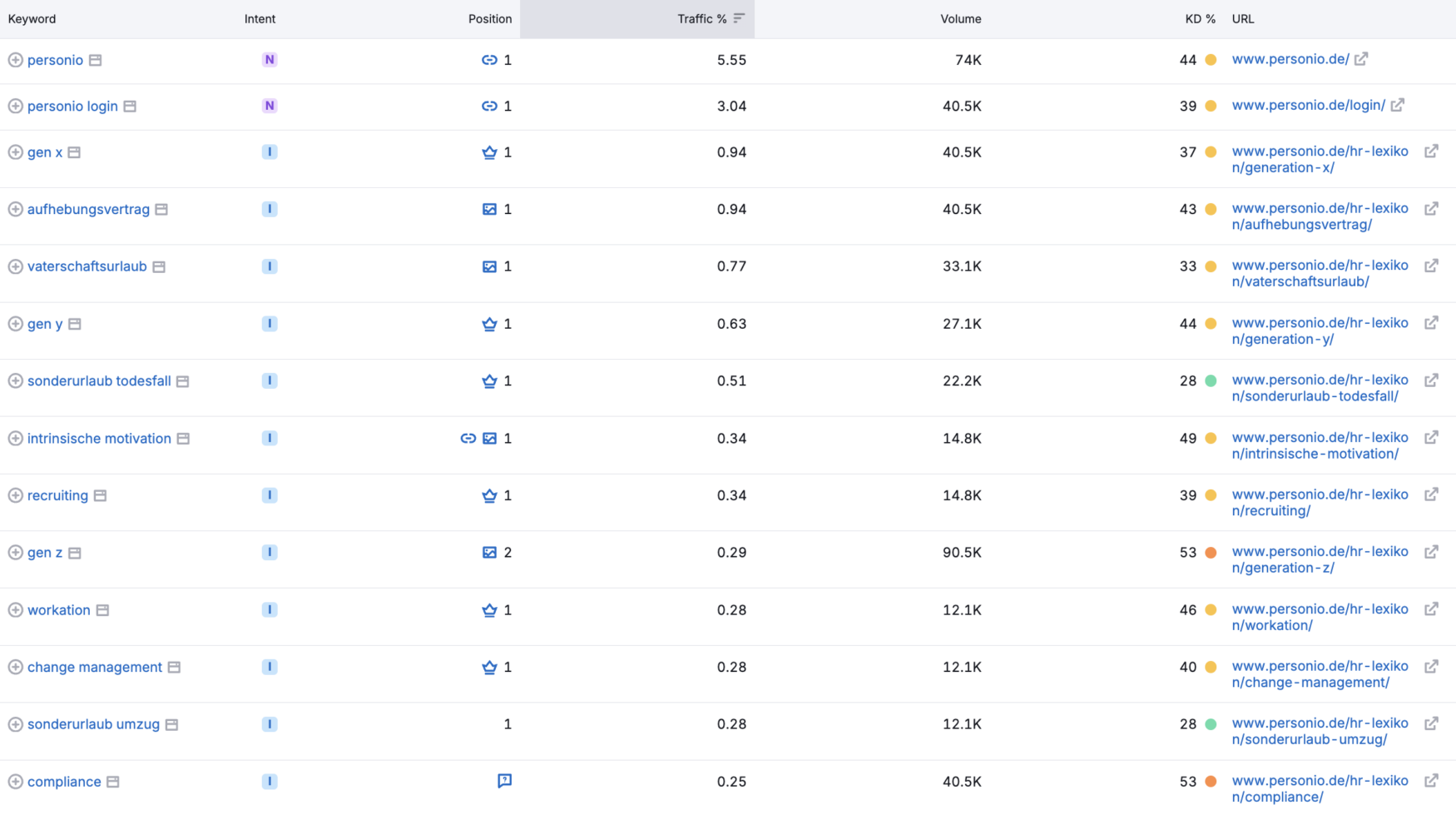Click the image pack icon for "aufhebungsvertrag"
The height and width of the screenshot is (815, 1456).
click(489, 209)
